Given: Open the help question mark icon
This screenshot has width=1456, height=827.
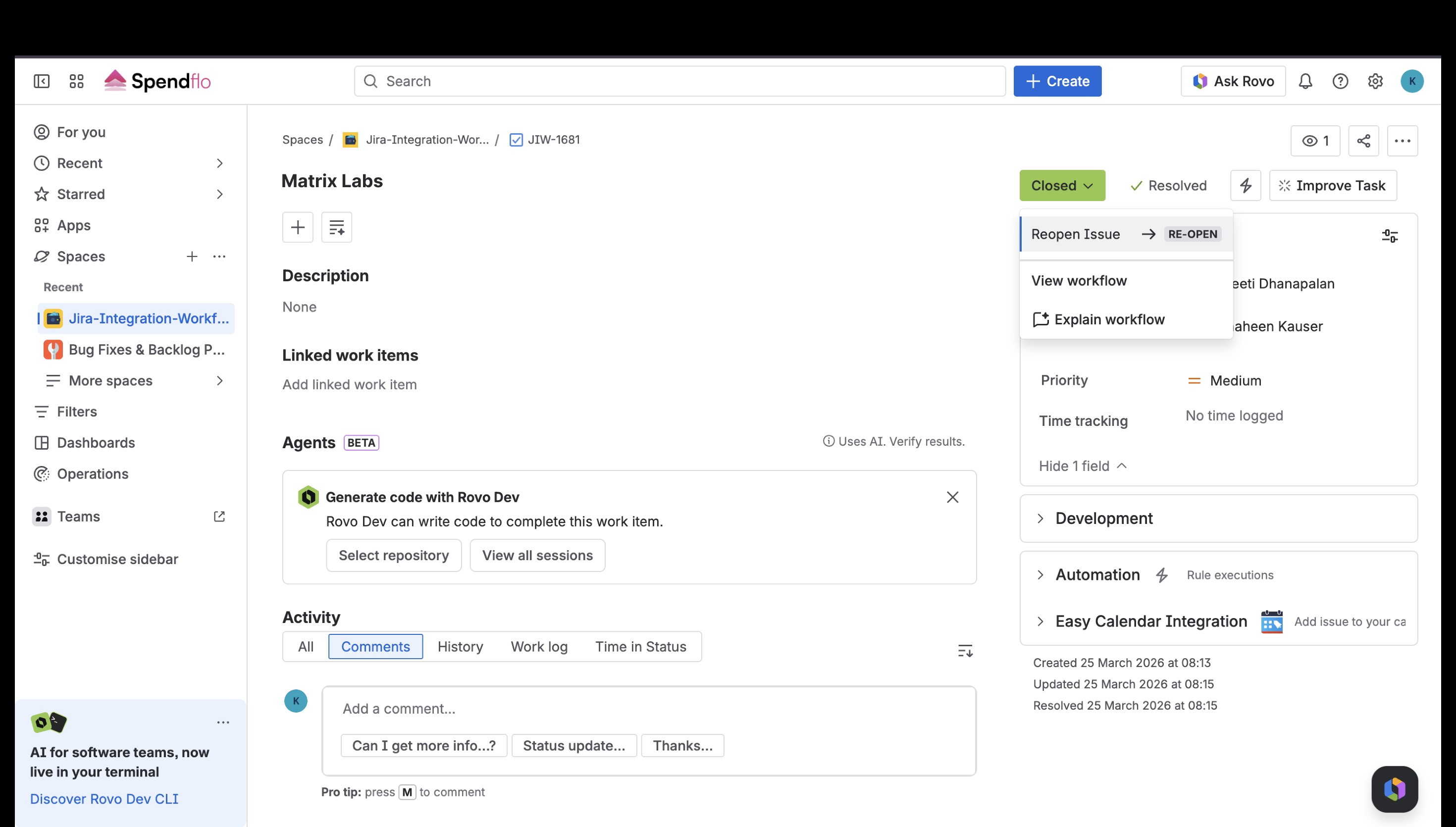Looking at the screenshot, I should click(1340, 81).
